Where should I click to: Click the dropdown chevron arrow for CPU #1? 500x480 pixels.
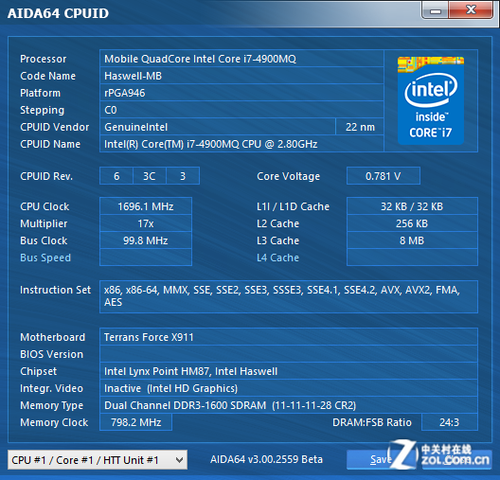pyautogui.click(x=179, y=460)
